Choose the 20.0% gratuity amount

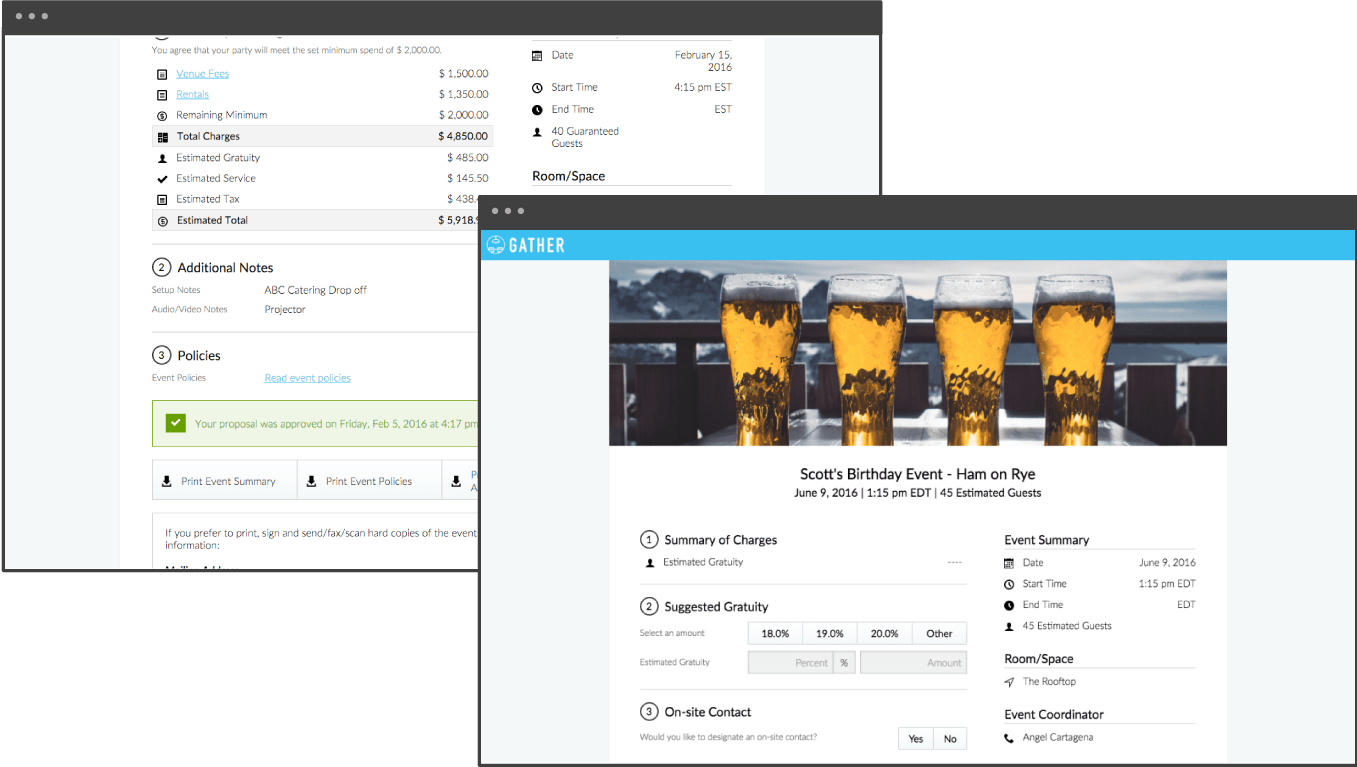884,633
